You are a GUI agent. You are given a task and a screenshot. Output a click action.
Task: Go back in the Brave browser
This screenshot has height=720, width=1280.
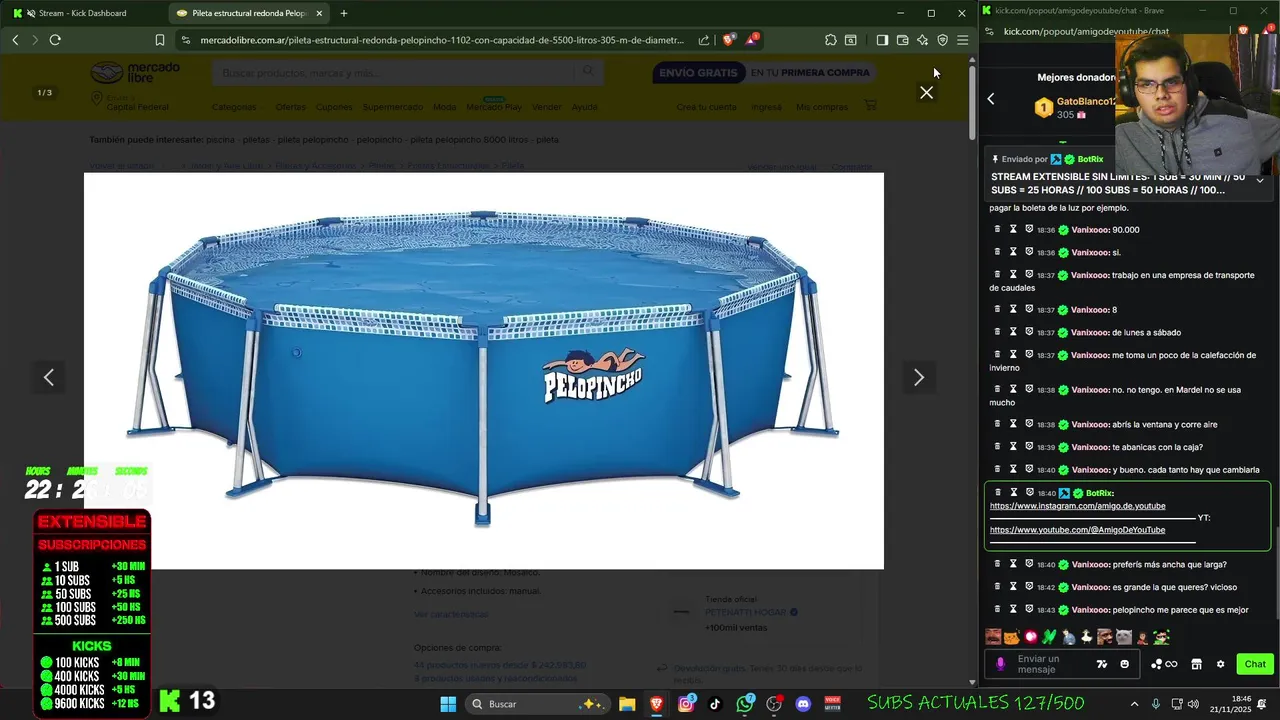(15, 40)
